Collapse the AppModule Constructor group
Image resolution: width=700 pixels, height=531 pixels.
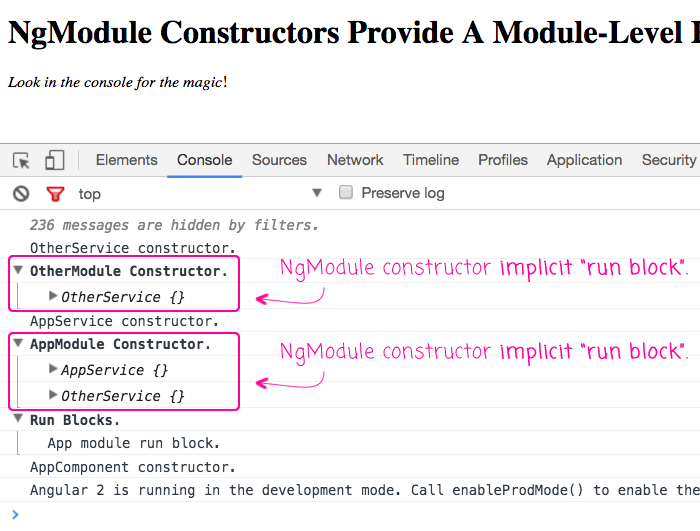18,343
